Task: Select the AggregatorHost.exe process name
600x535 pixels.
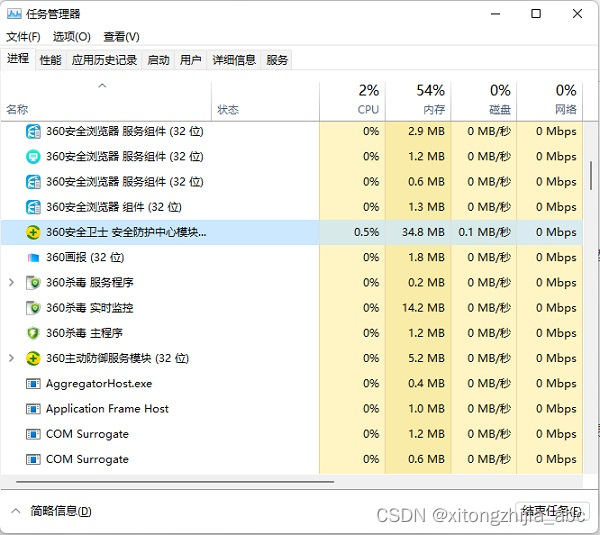Action: [x=99, y=383]
